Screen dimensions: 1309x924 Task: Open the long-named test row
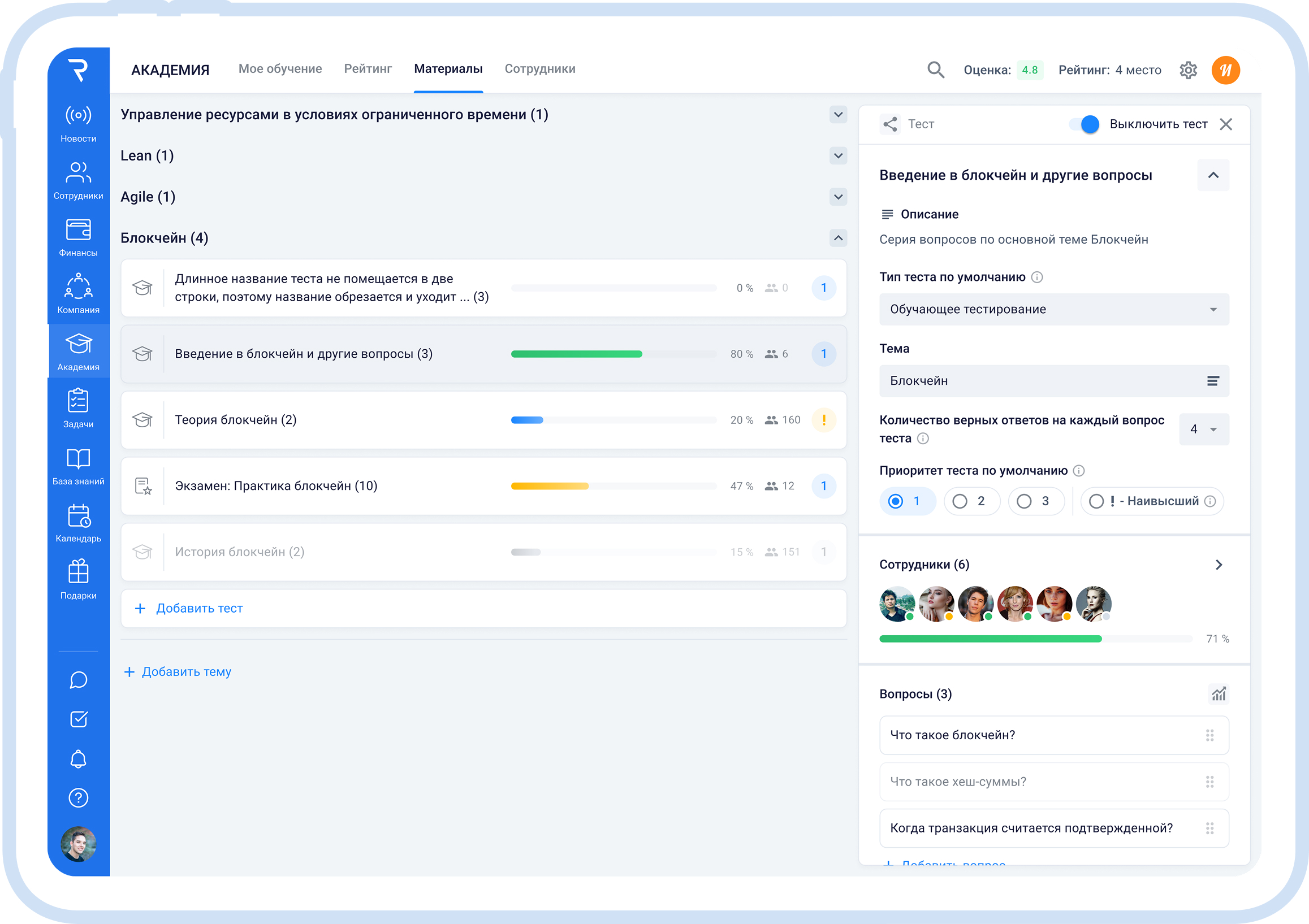tap(483, 288)
